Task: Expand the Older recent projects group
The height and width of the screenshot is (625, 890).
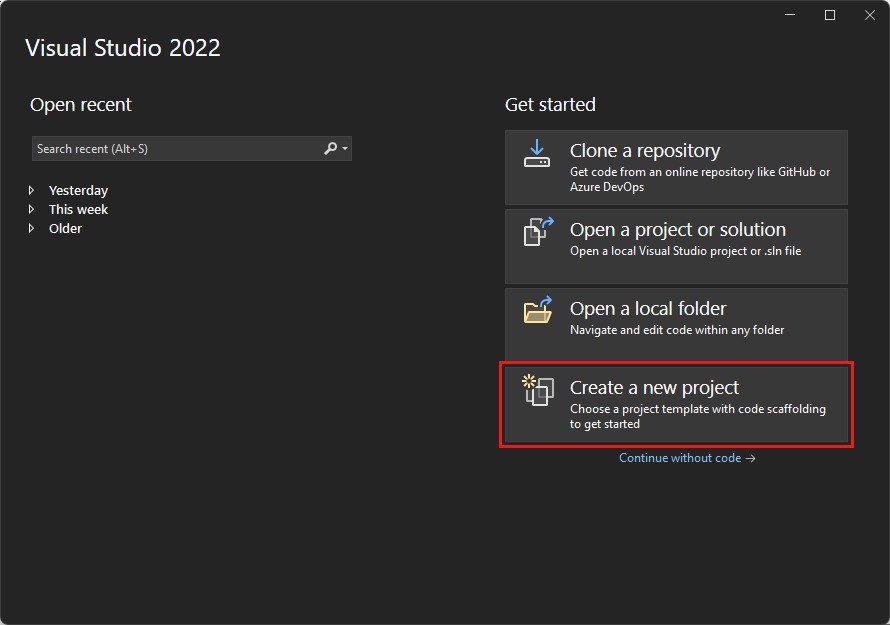Action: 31,228
